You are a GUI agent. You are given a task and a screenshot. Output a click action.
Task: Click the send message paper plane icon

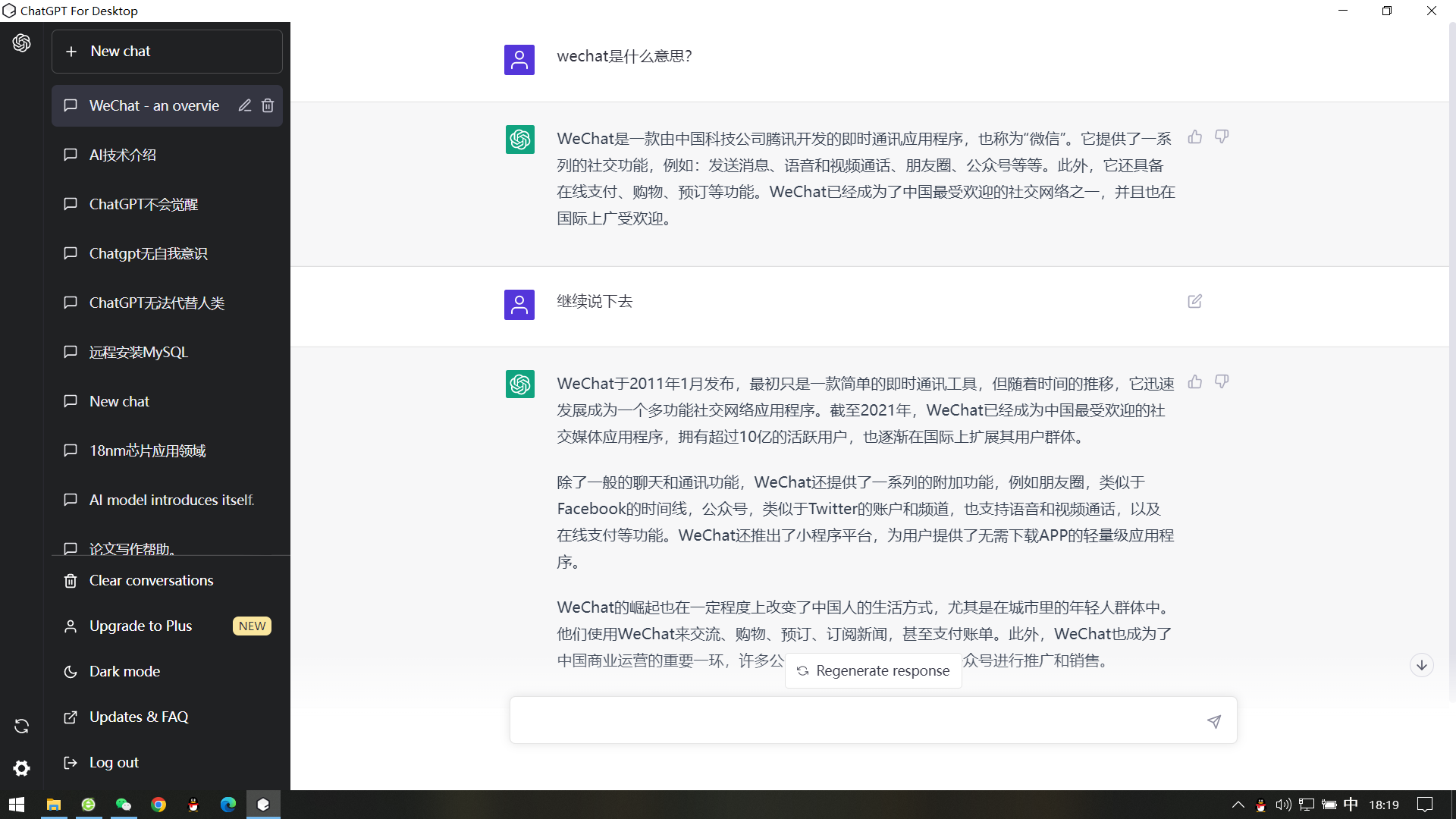pyautogui.click(x=1214, y=721)
